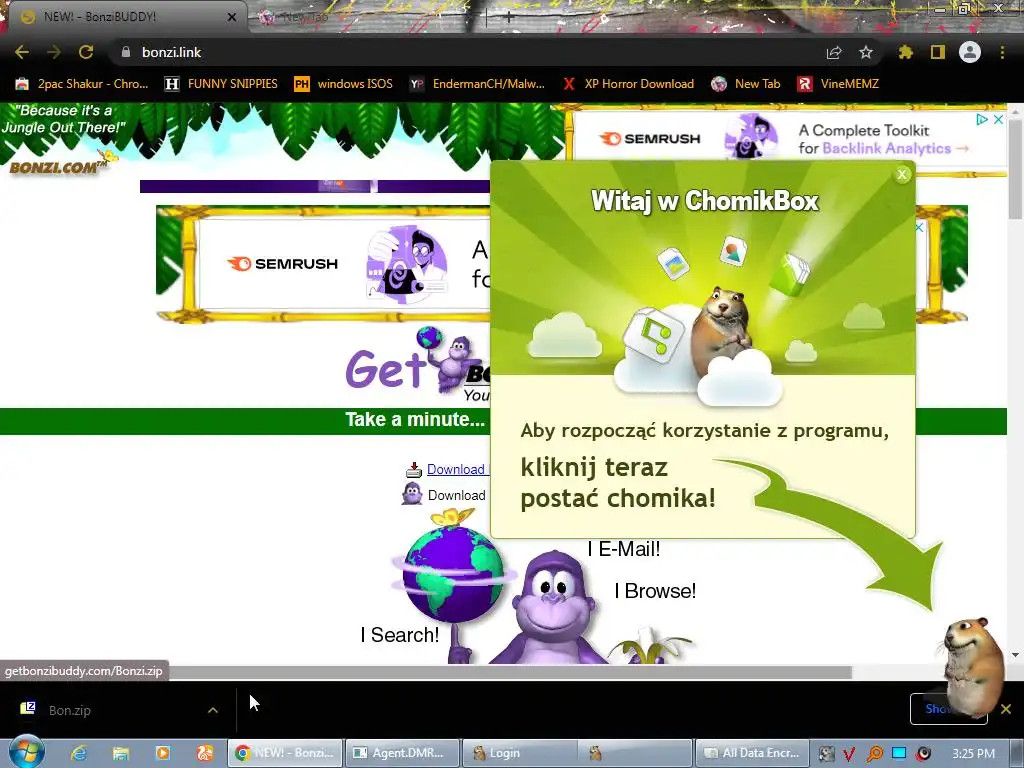Switch to Agent.DMR... taskbar window
The width and height of the screenshot is (1024, 768).
tap(402, 753)
